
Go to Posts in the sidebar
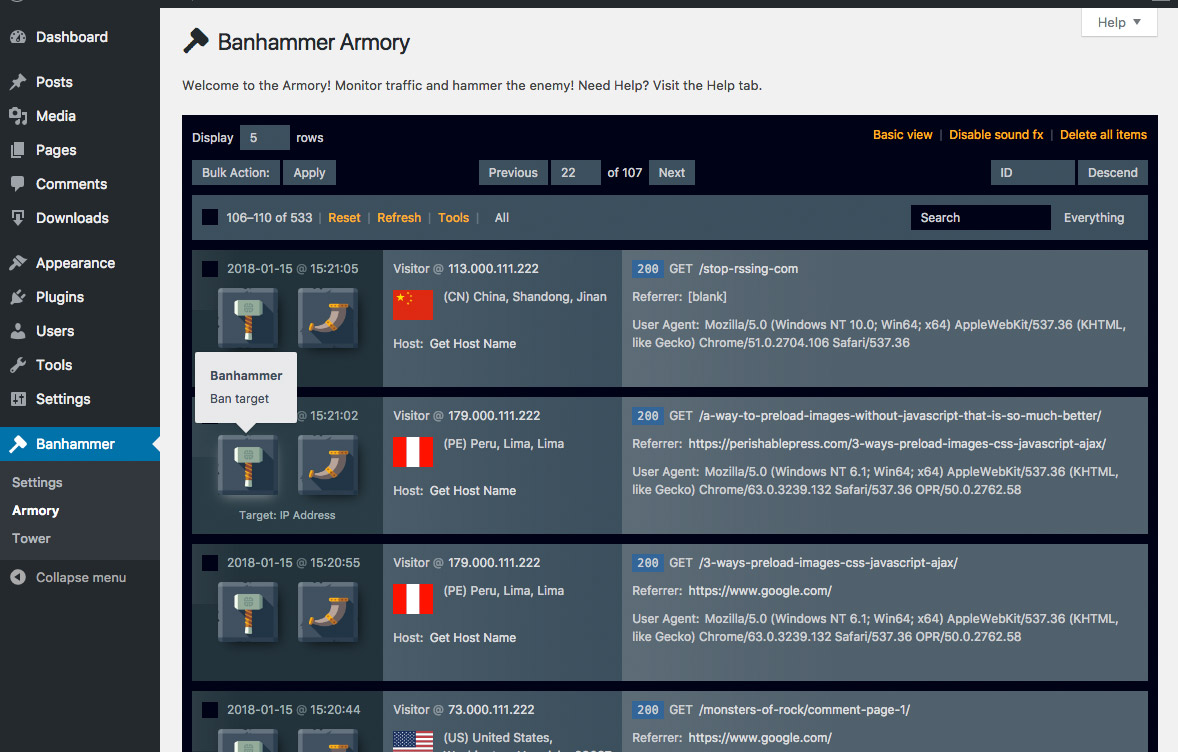click(54, 82)
